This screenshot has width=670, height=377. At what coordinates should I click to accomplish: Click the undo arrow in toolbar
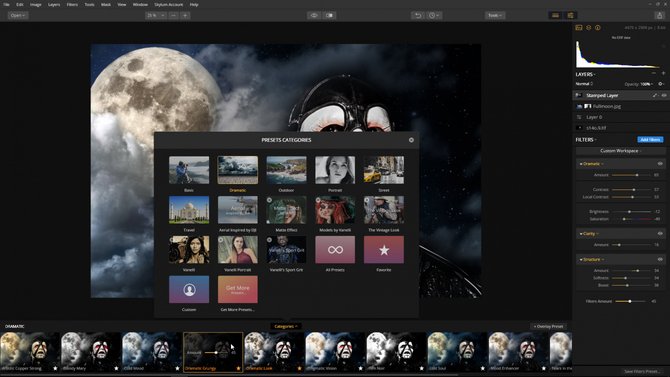point(418,15)
